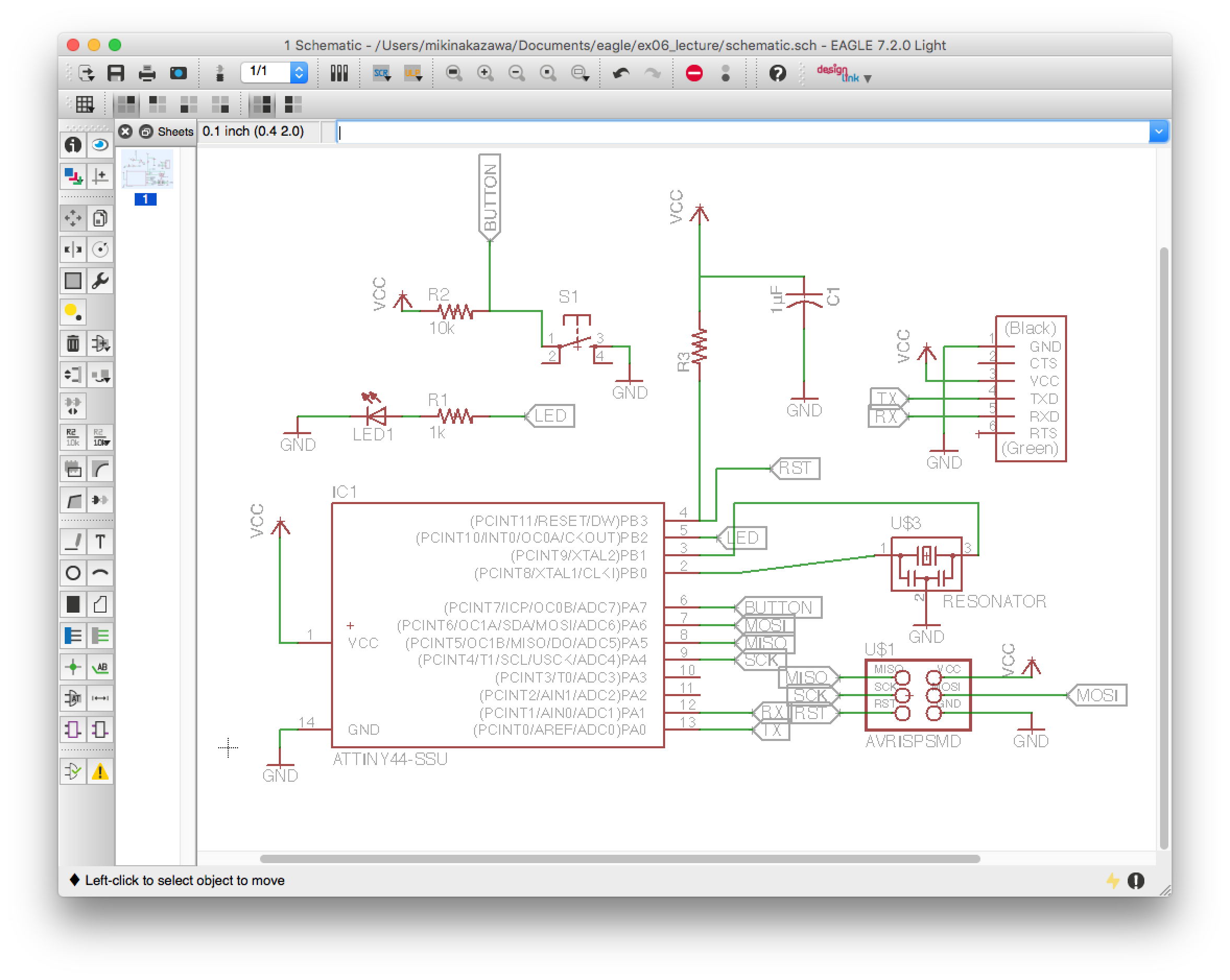This screenshot has height=980, width=1230.
Task: Select the Value tool
Action: click(100, 437)
